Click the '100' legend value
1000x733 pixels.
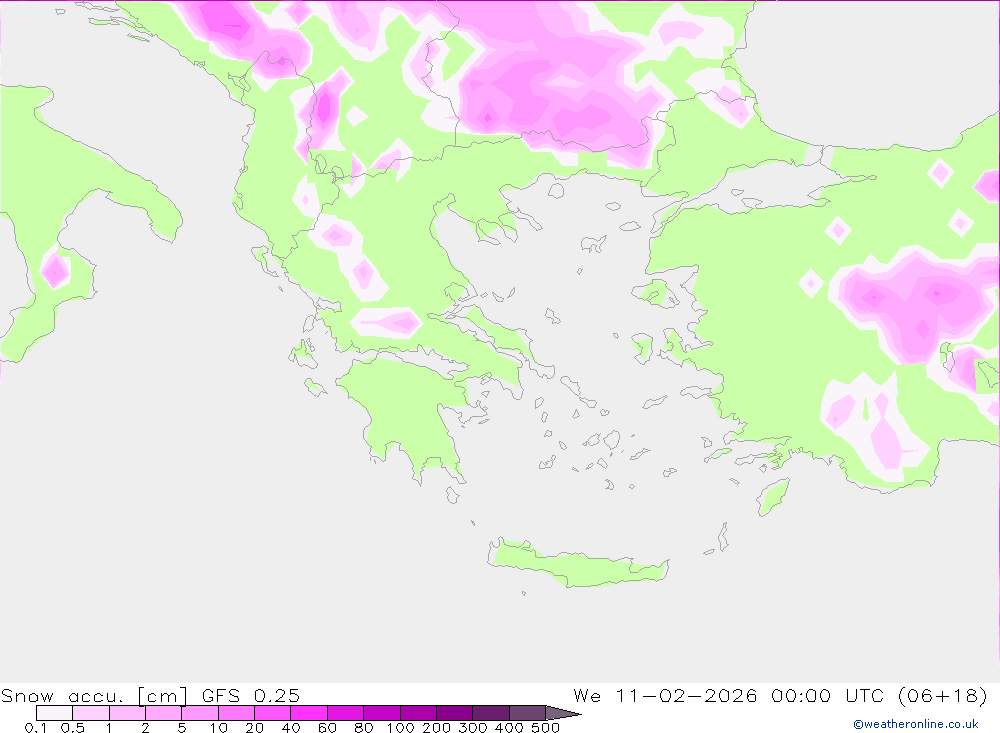(x=401, y=727)
